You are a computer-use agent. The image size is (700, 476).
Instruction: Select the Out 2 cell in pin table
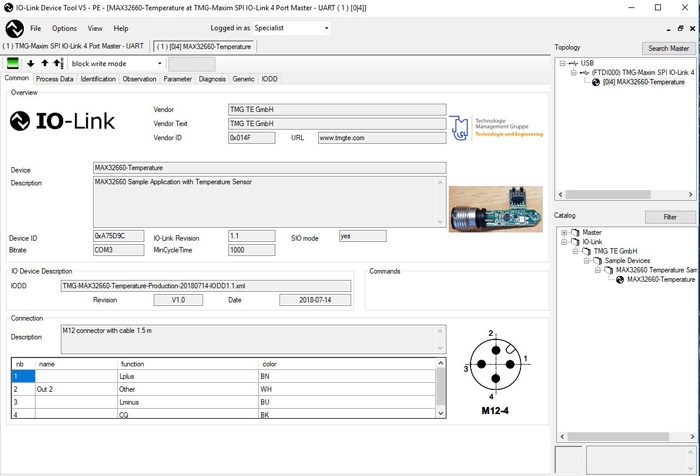pos(76,389)
